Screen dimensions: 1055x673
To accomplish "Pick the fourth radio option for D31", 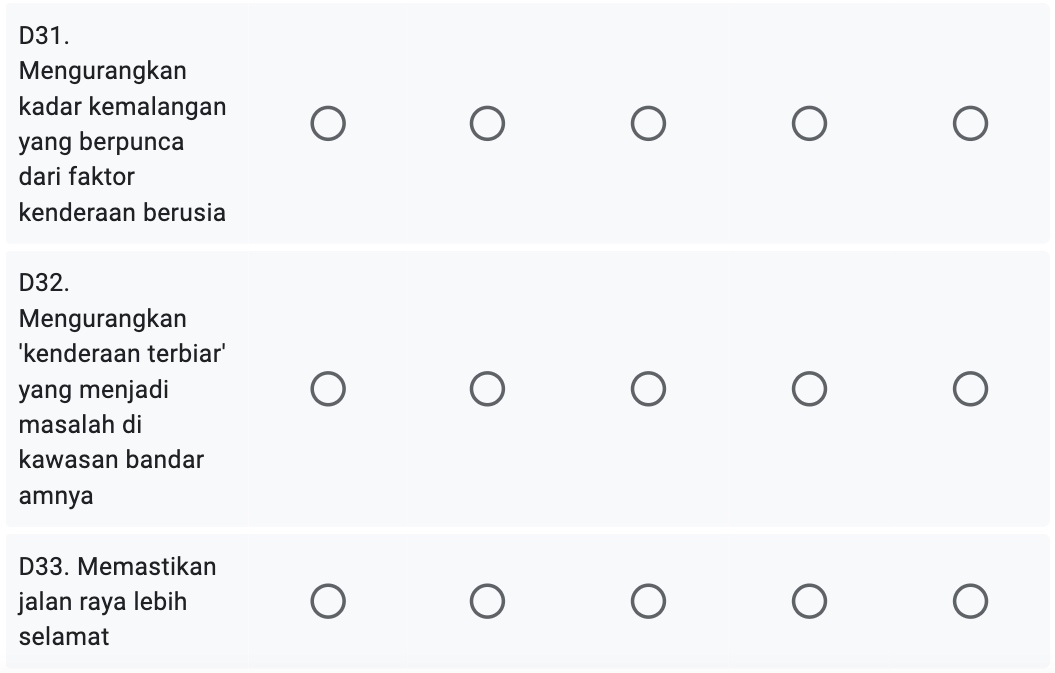I will [809, 125].
